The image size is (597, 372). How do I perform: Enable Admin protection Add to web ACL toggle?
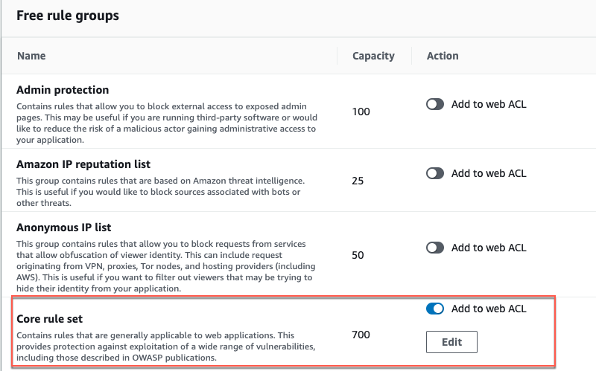pos(435,104)
